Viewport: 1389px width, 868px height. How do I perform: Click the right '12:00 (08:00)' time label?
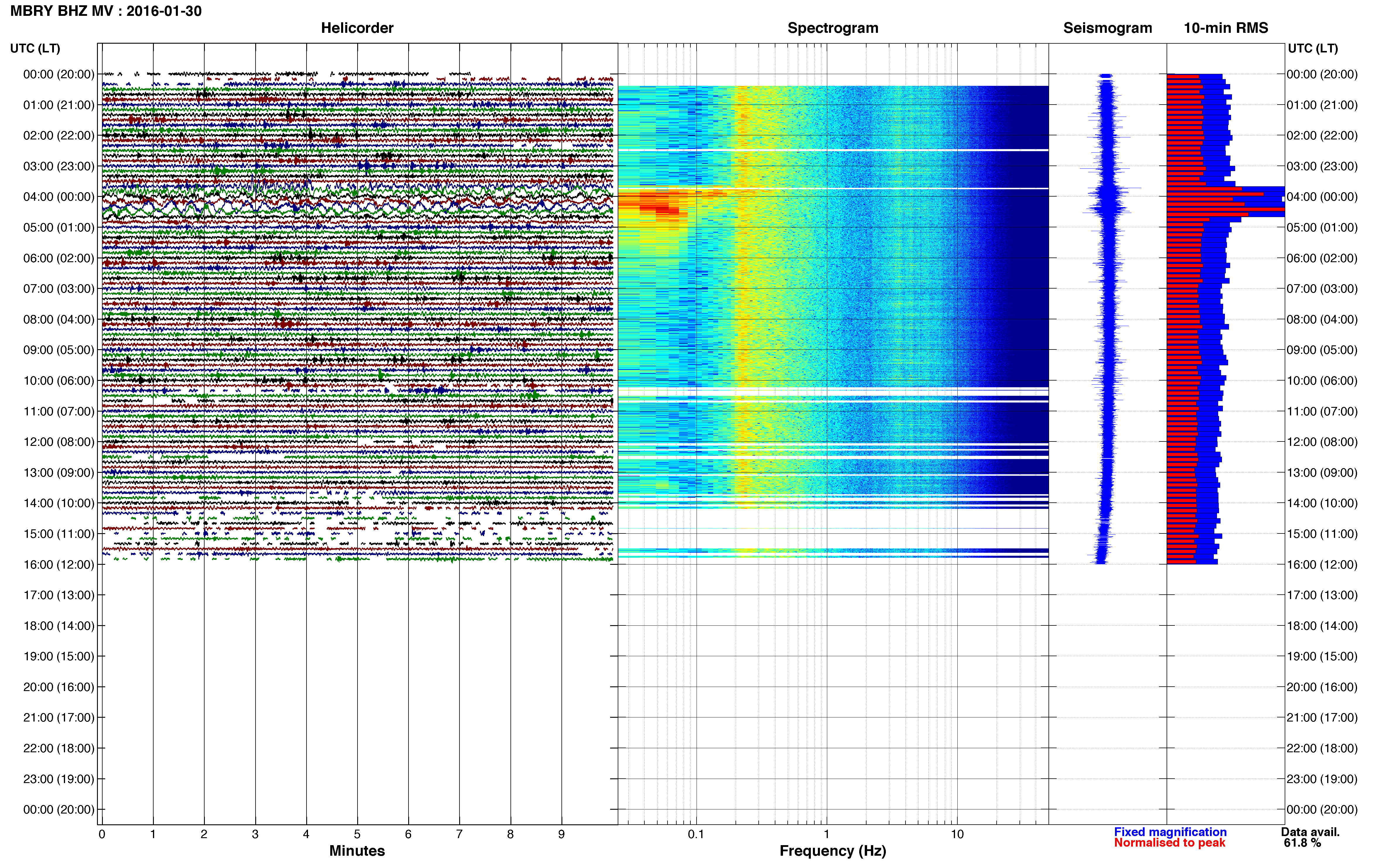(1322, 442)
